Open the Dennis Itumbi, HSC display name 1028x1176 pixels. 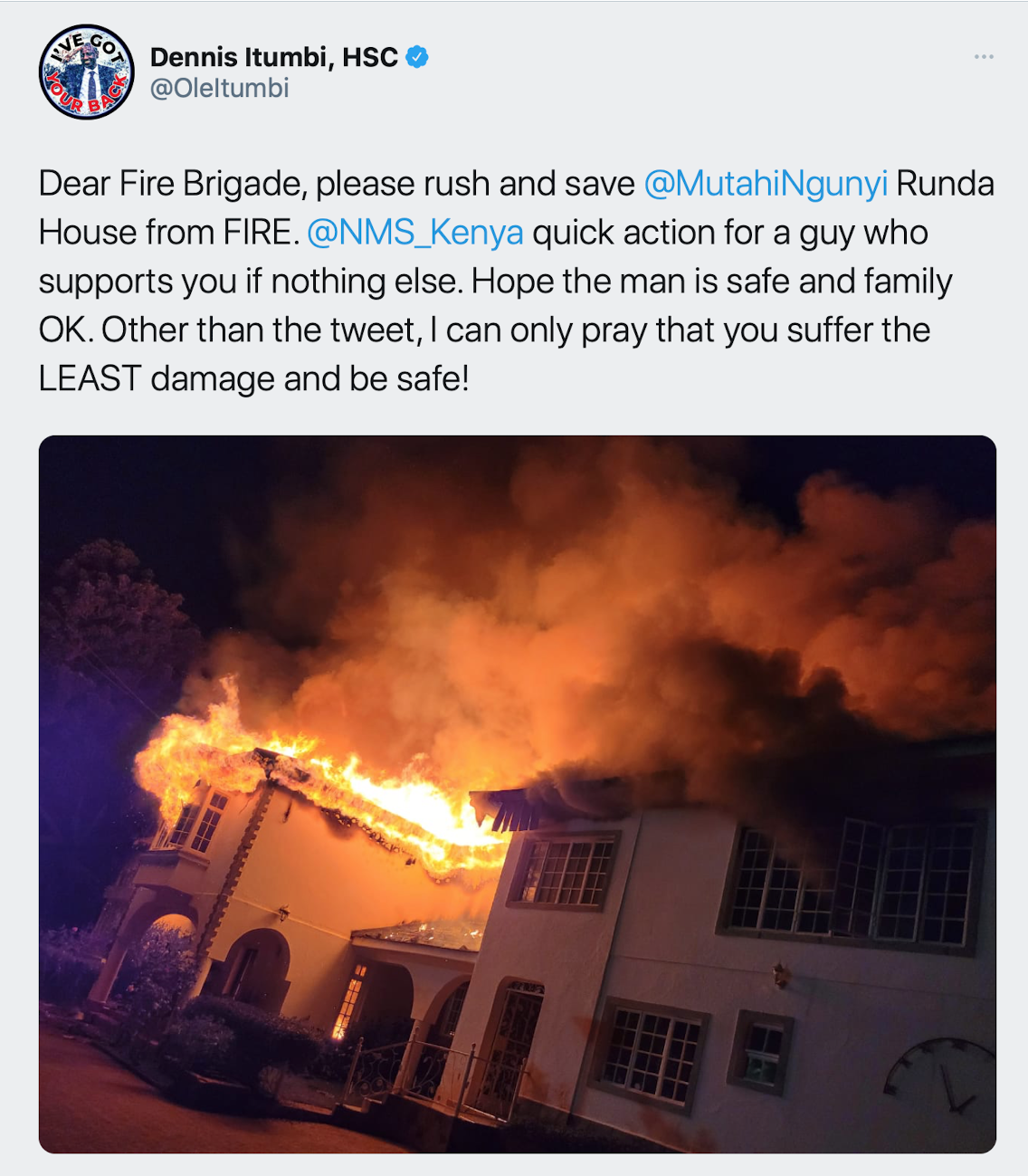click(274, 57)
